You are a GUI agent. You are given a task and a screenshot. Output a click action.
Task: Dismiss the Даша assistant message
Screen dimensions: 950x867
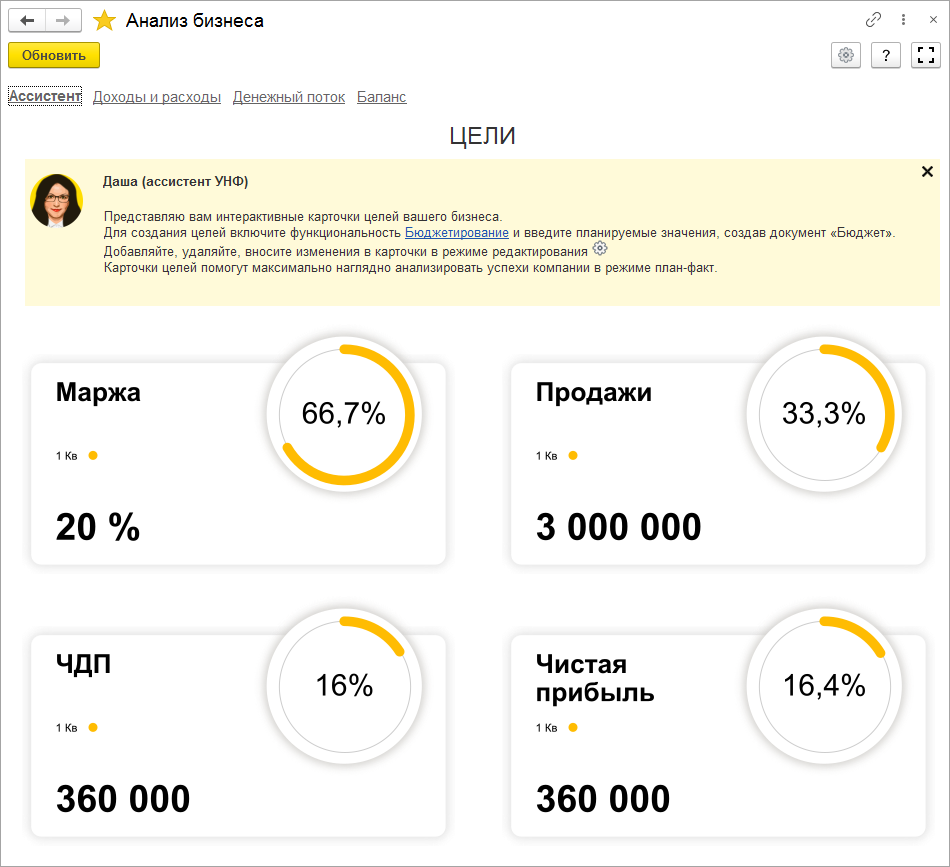click(927, 171)
